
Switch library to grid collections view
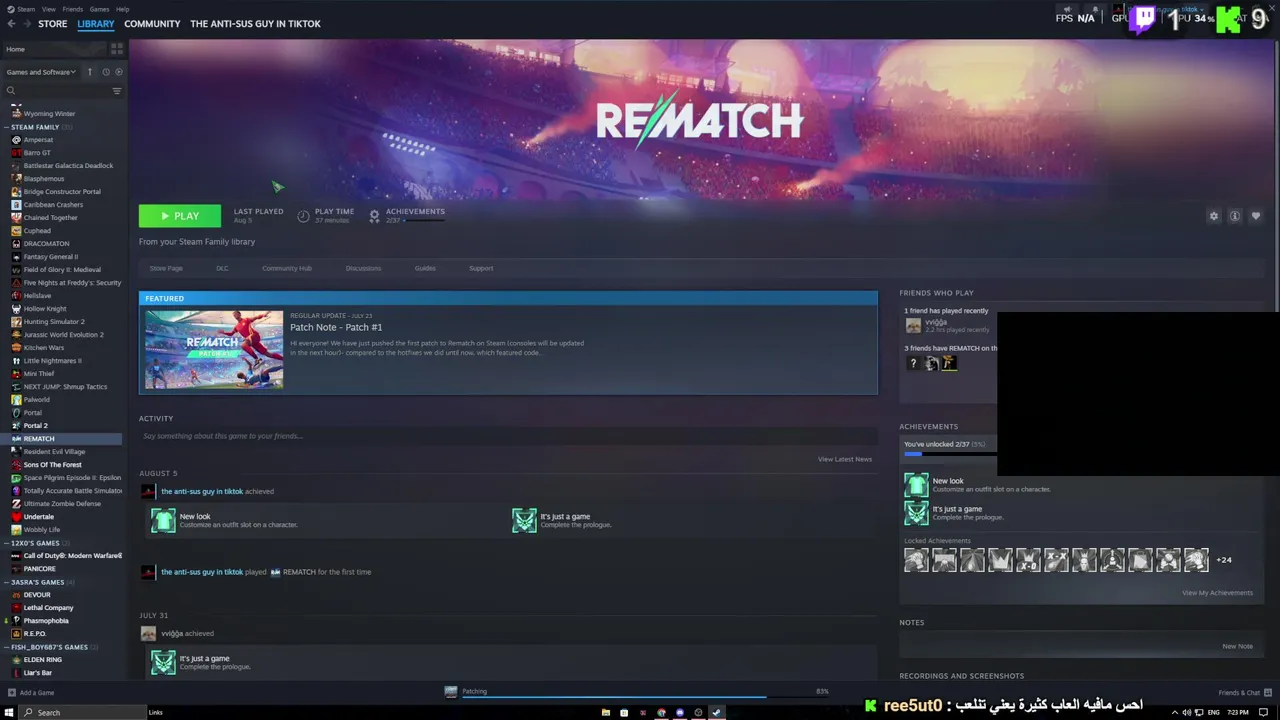[117, 48]
